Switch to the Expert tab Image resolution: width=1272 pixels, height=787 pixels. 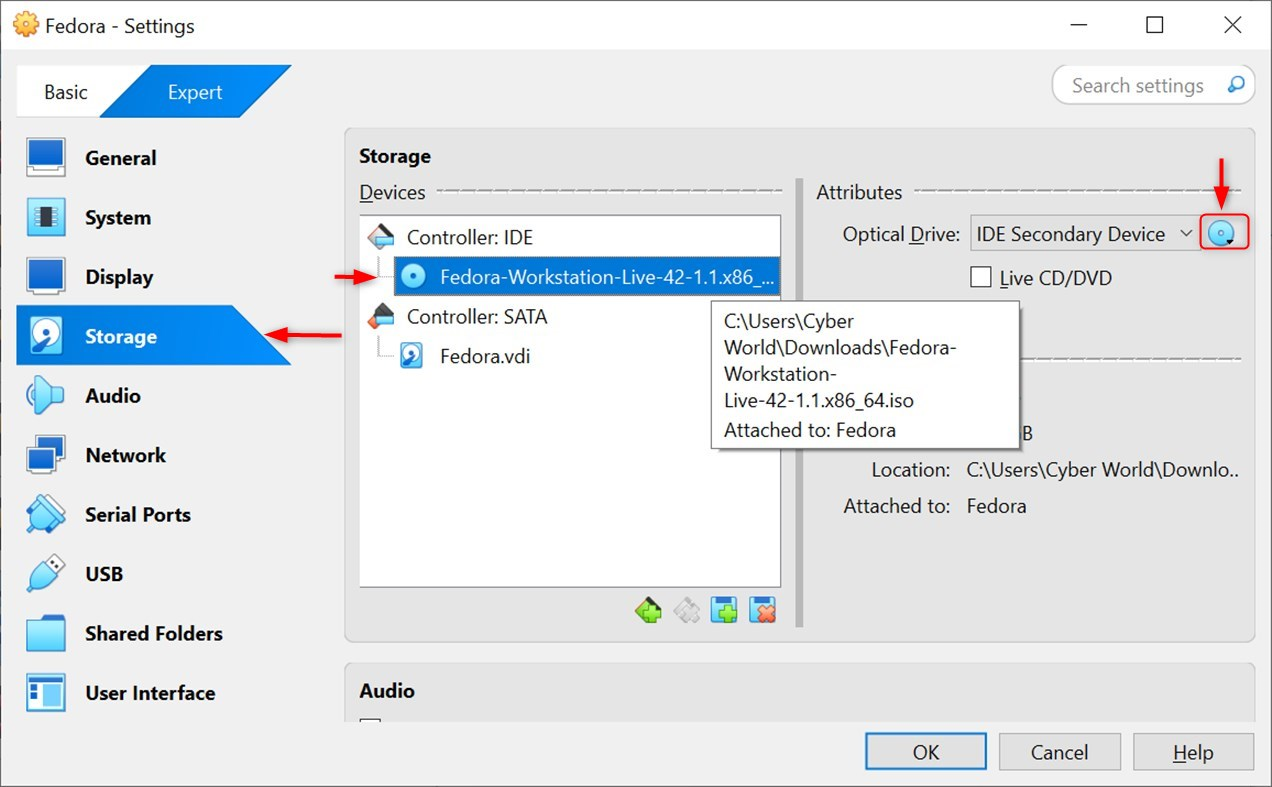pyautogui.click(x=195, y=92)
